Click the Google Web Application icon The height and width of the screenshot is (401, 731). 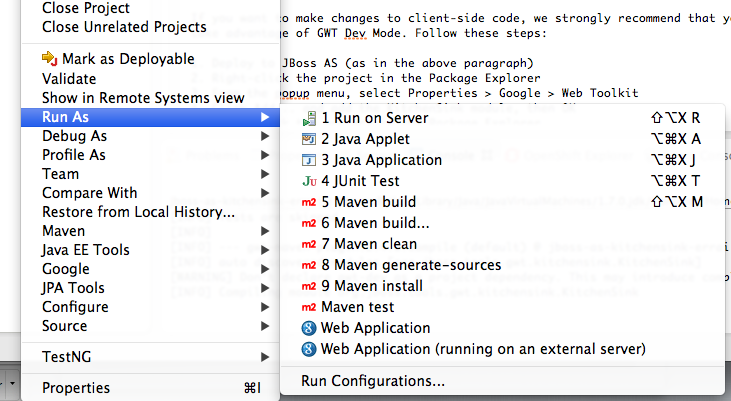(x=309, y=328)
